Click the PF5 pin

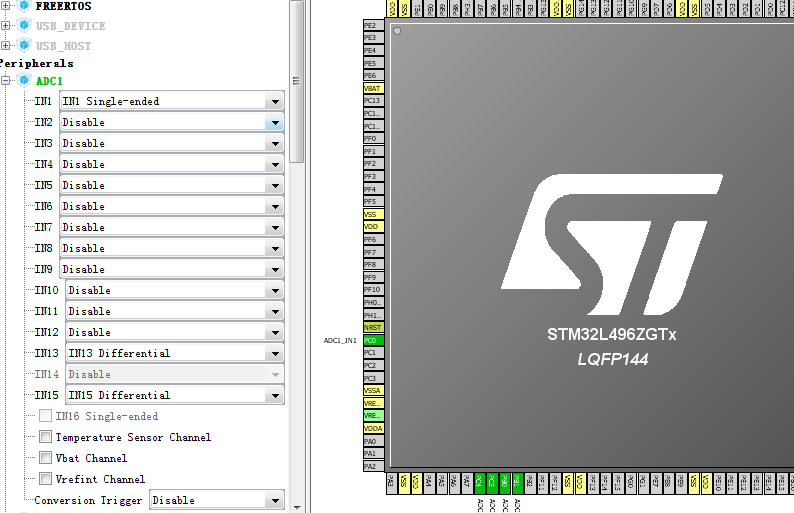click(x=373, y=202)
